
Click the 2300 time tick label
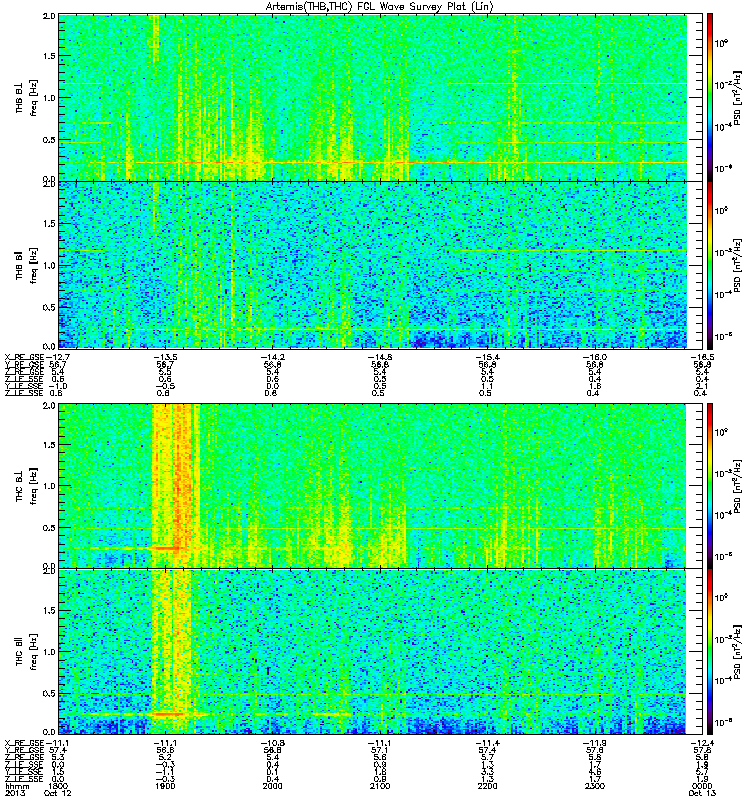point(594,786)
